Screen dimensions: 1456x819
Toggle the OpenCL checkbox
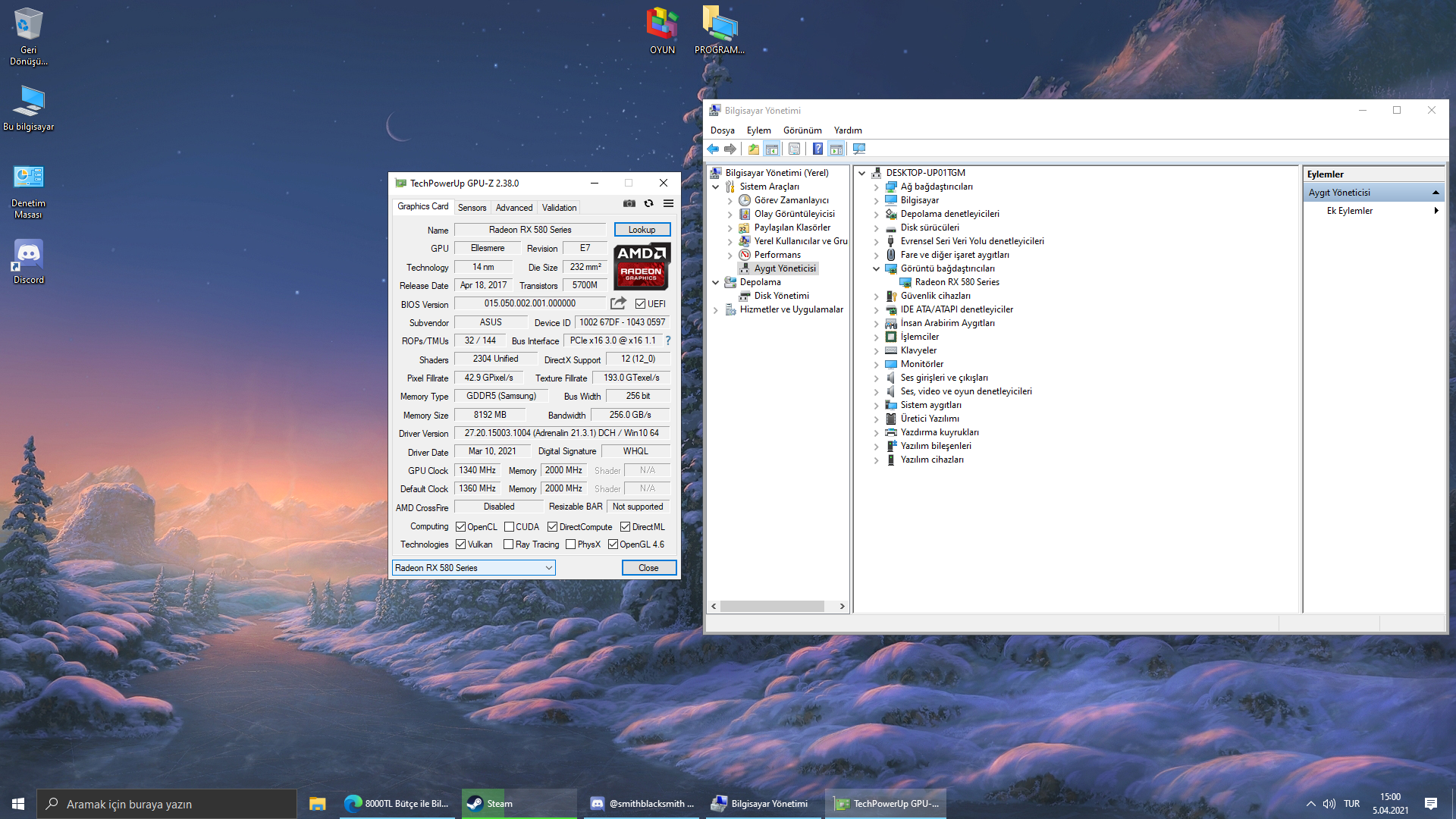[460, 527]
